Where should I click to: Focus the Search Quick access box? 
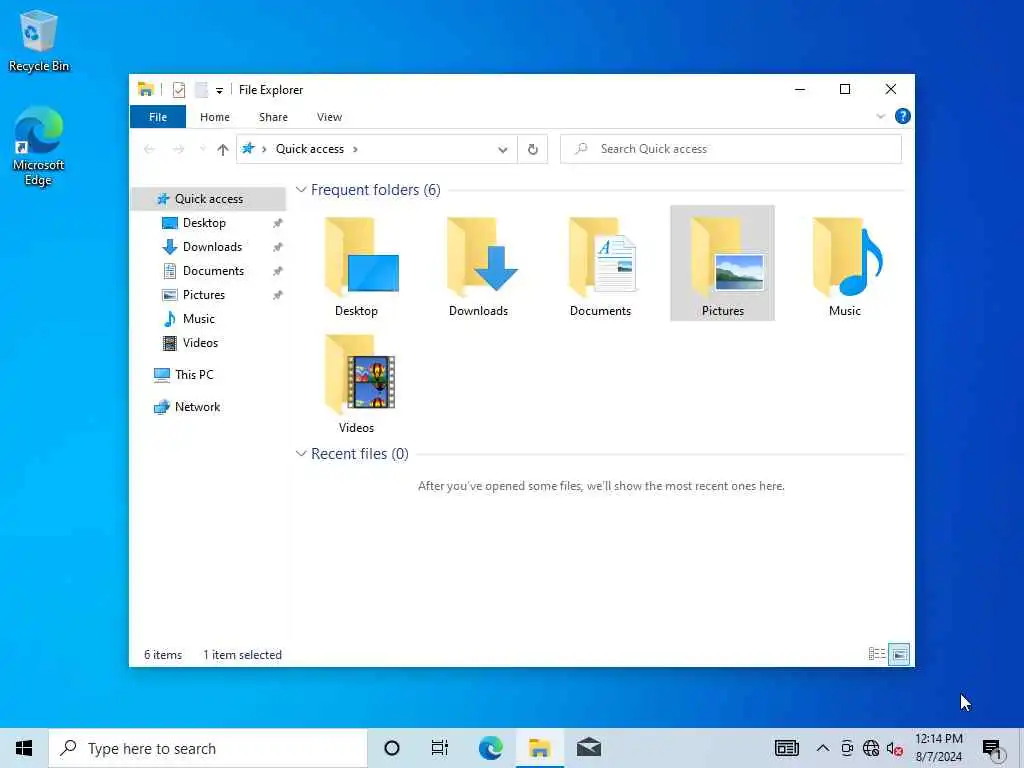[731, 149]
